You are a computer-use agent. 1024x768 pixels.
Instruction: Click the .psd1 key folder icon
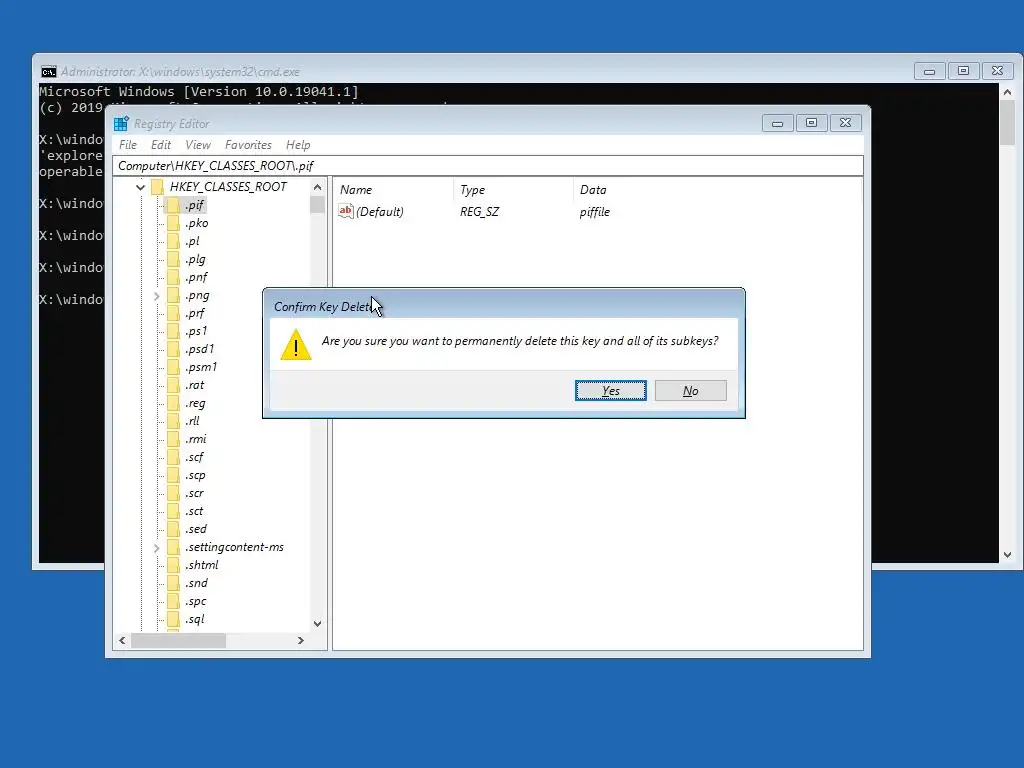pos(173,349)
